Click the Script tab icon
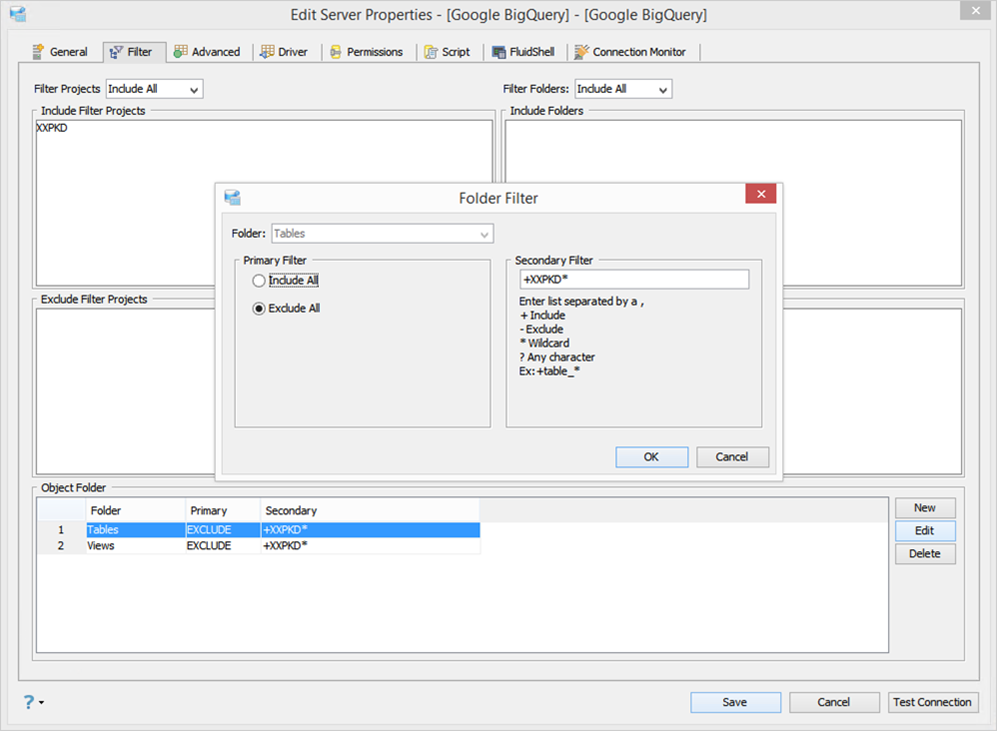 click(431, 52)
